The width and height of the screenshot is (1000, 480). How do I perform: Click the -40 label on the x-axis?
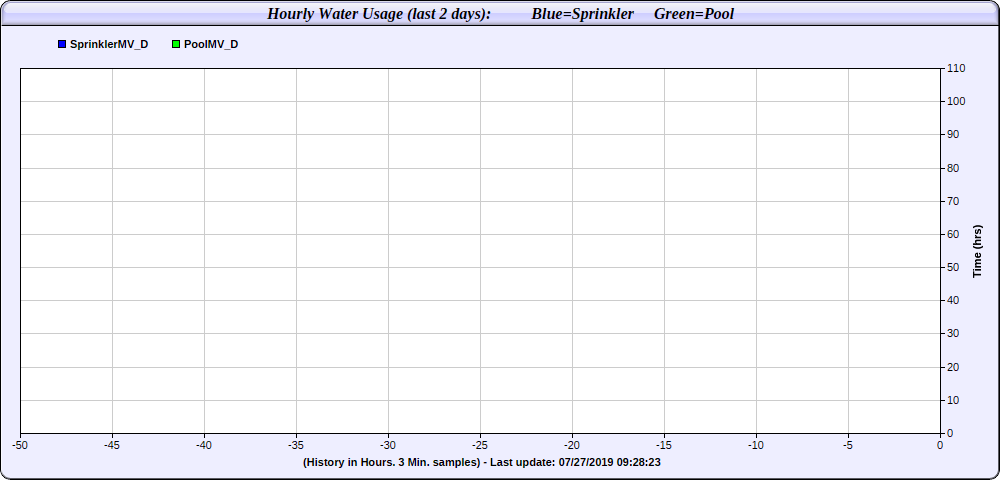point(204,445)
